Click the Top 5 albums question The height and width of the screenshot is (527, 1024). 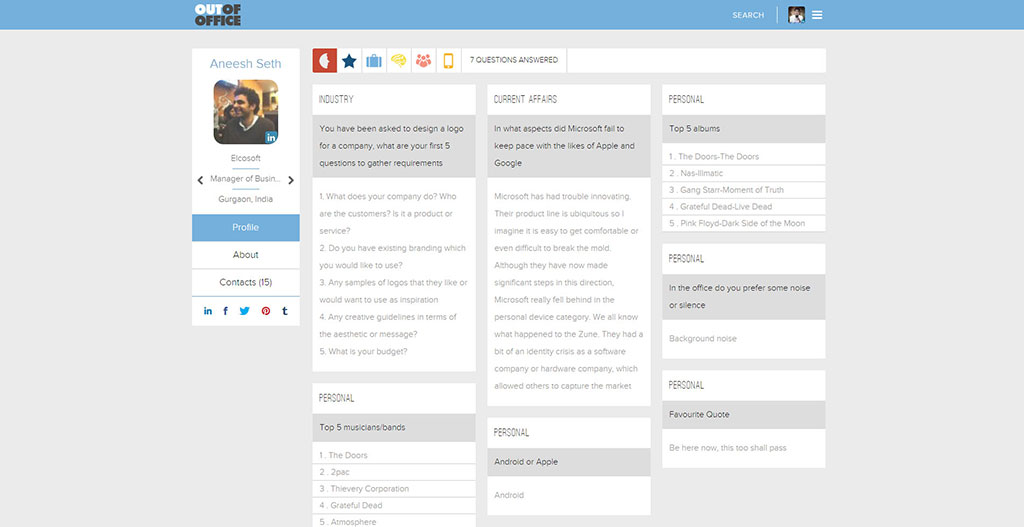744,129
